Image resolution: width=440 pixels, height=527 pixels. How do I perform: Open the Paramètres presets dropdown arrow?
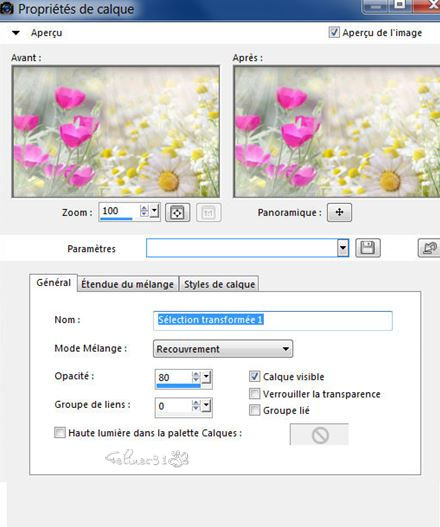click(343, 248)
